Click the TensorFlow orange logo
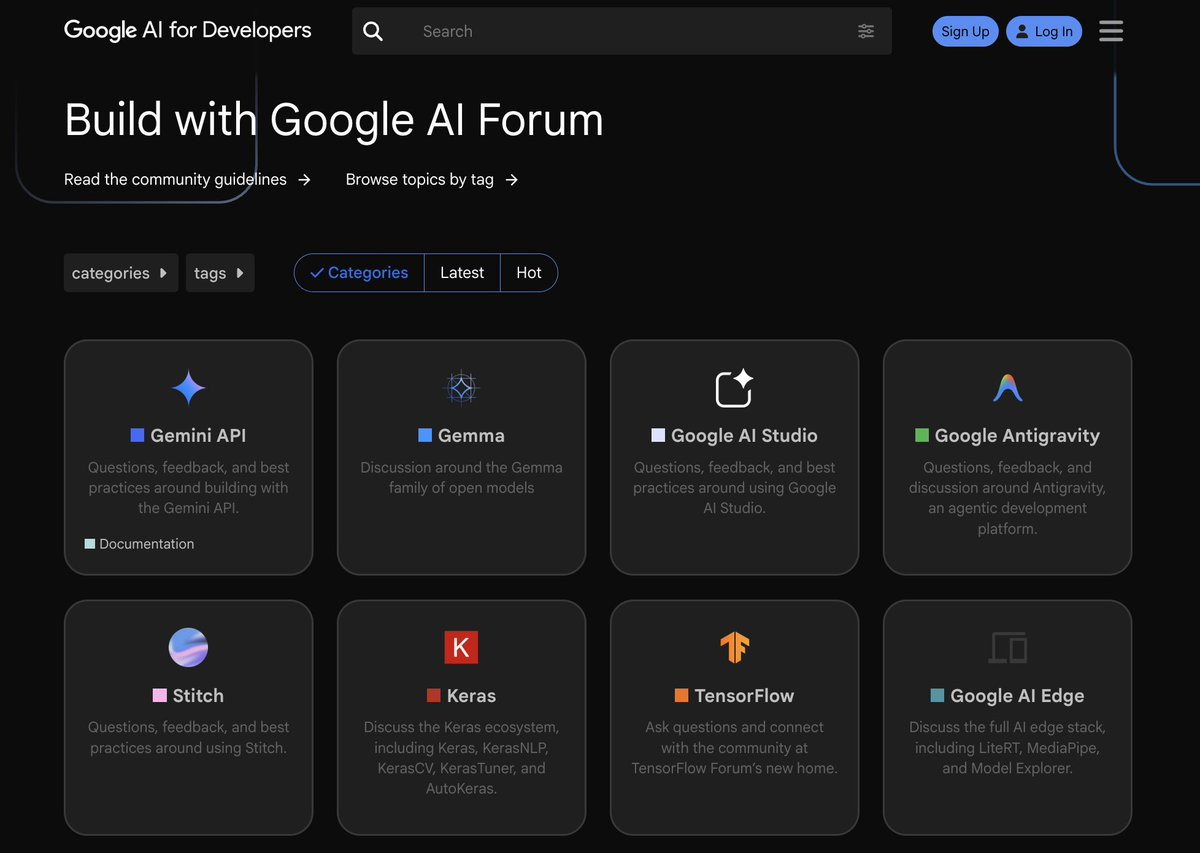Image resolution: width=1200 pixels, height=853 pixels. (x=734, y=648)
